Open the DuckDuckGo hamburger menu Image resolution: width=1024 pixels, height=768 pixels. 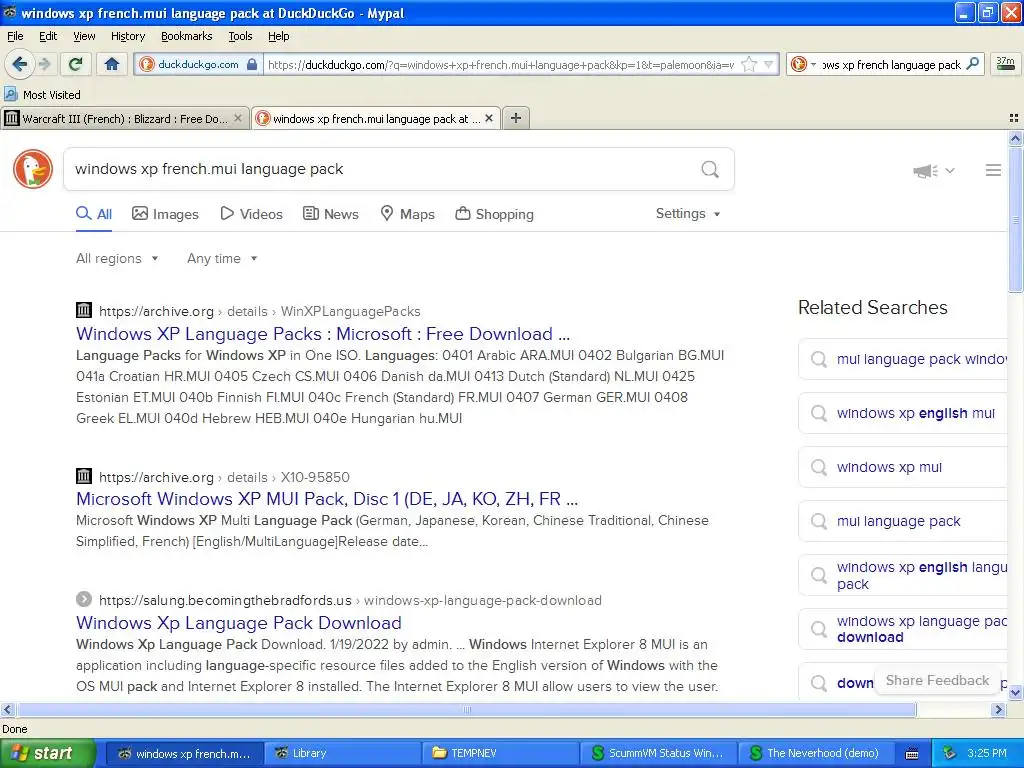[x=993, y=170]
